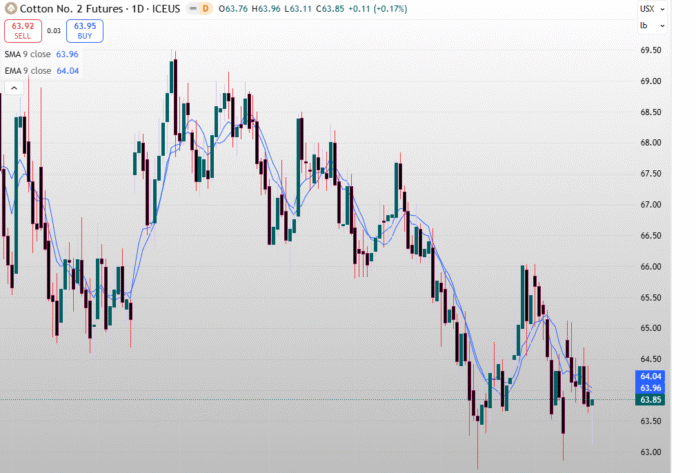Open the USX currency dropdown
696x473 pixels.
(648, 8)
